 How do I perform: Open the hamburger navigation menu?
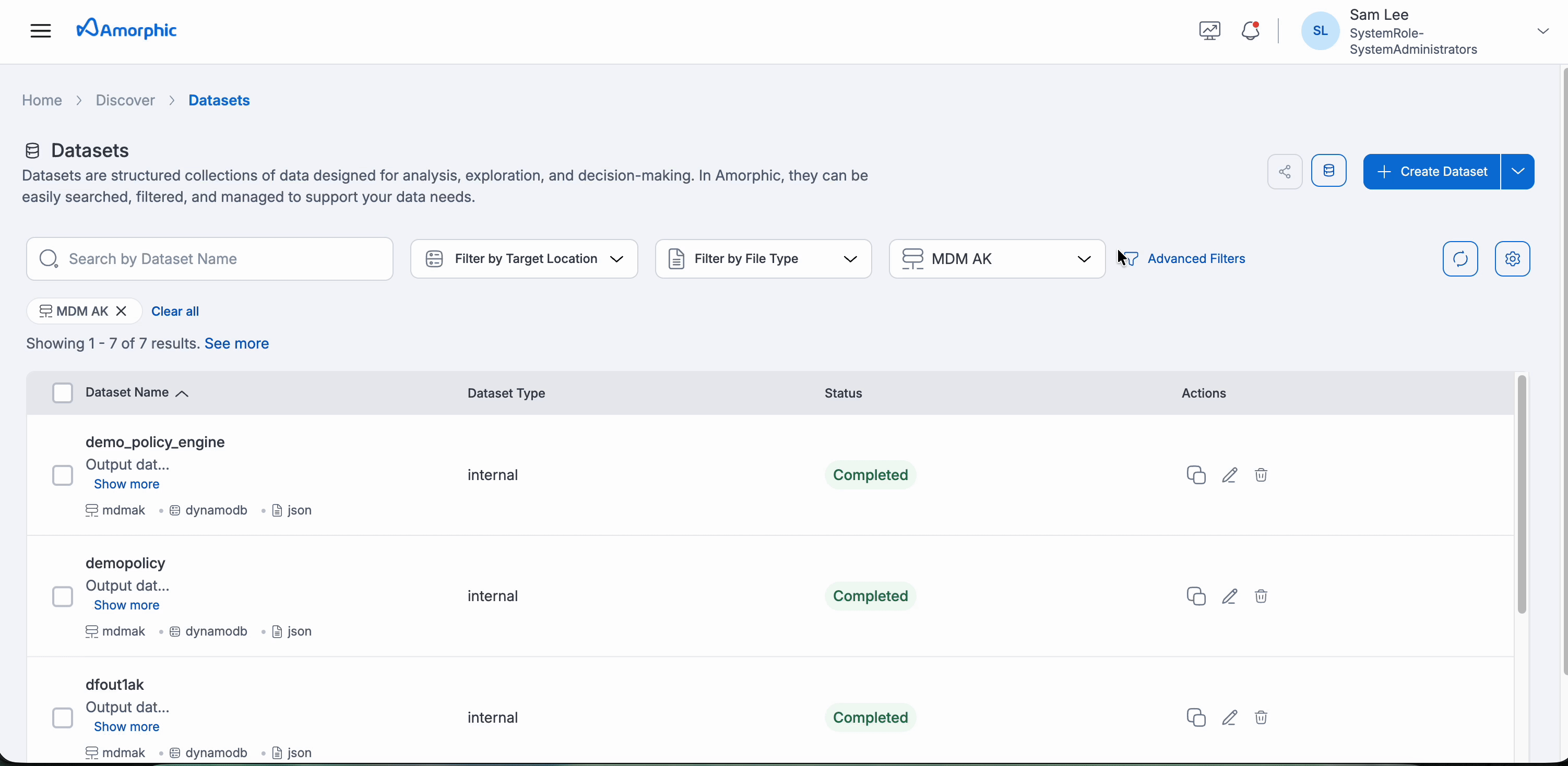(41, 30)
